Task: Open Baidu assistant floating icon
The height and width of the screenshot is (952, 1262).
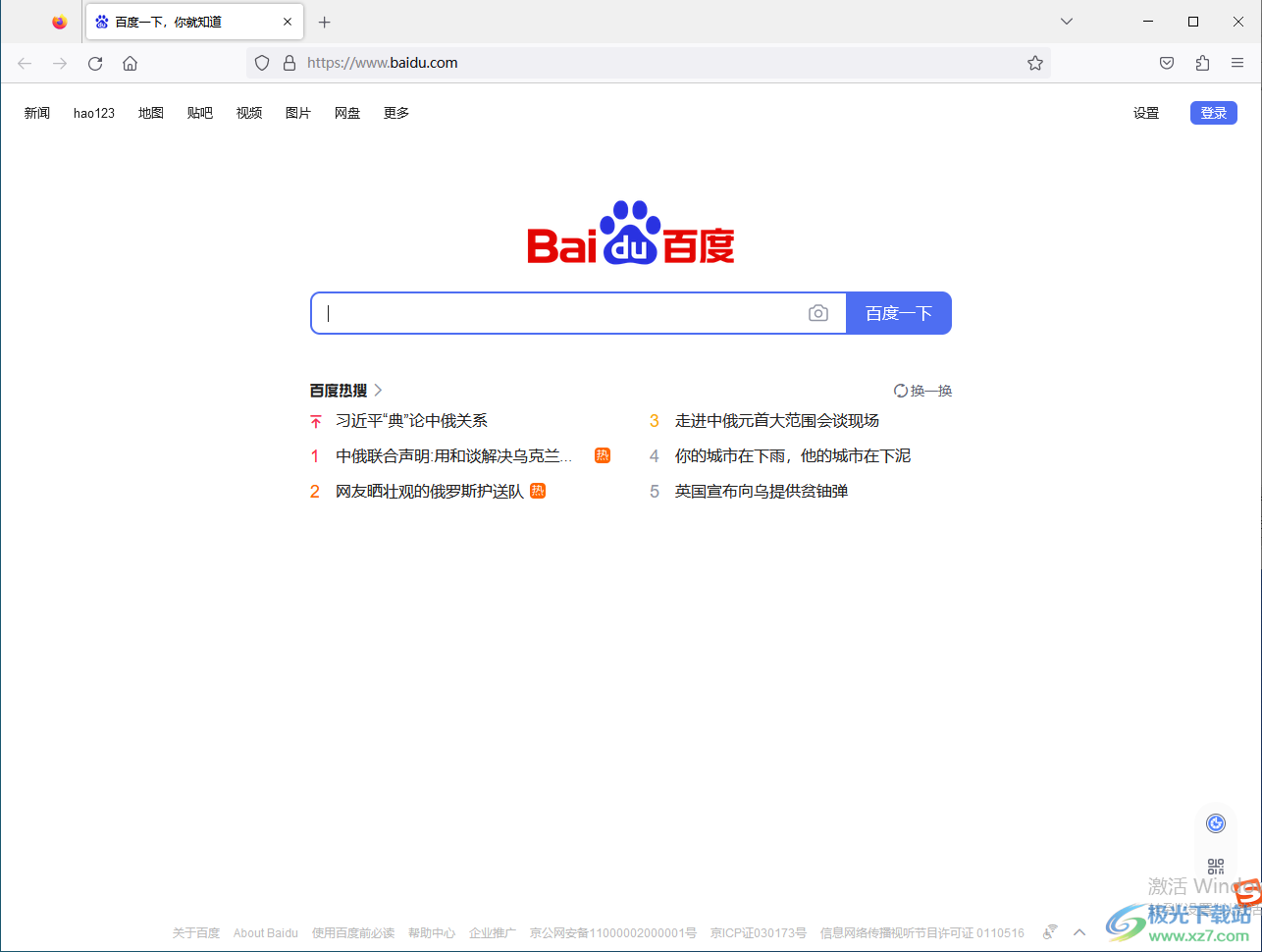Action: (x=1216, y=823)
